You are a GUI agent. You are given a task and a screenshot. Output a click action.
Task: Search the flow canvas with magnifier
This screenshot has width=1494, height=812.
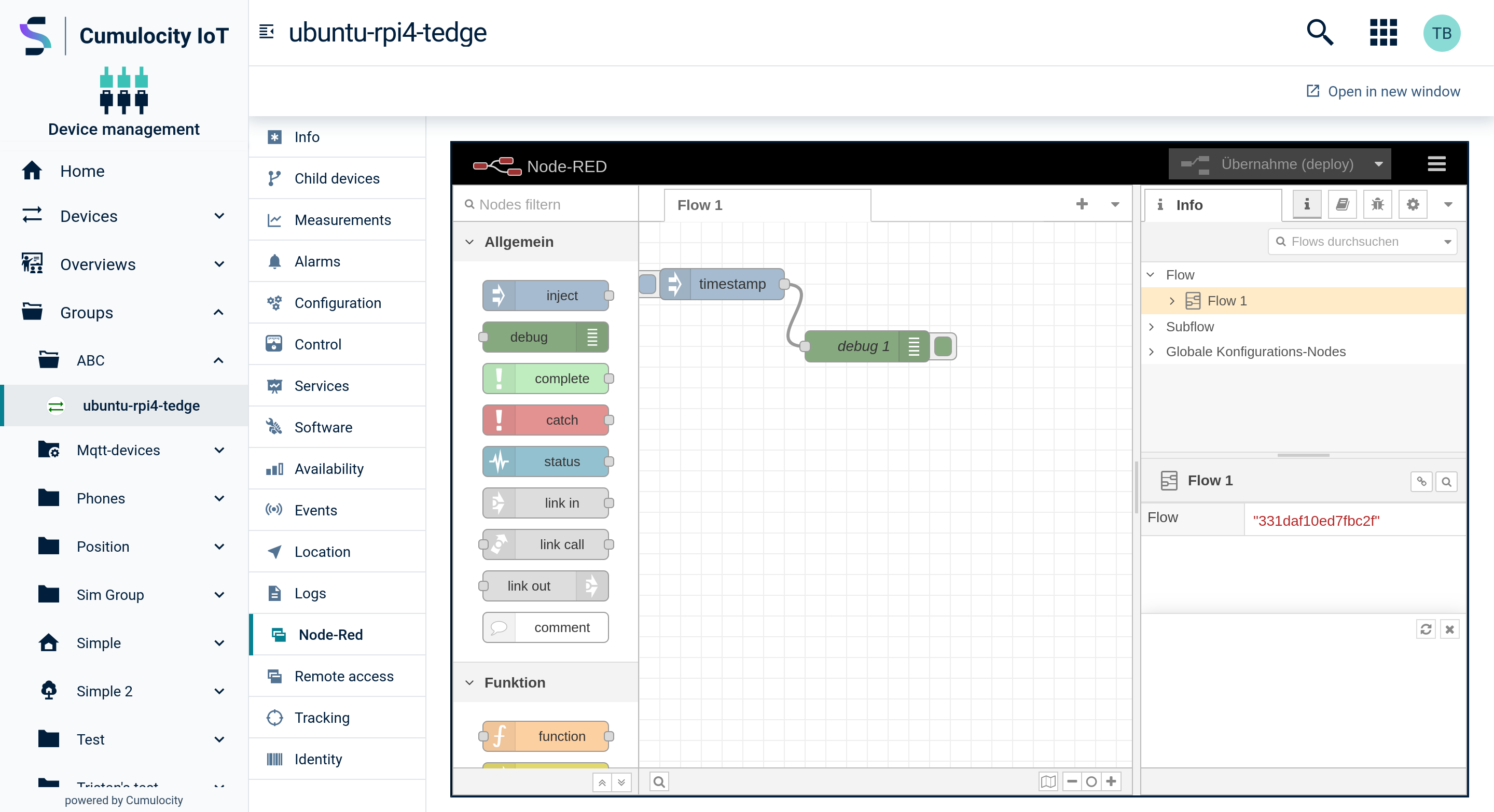click(659, 782)
